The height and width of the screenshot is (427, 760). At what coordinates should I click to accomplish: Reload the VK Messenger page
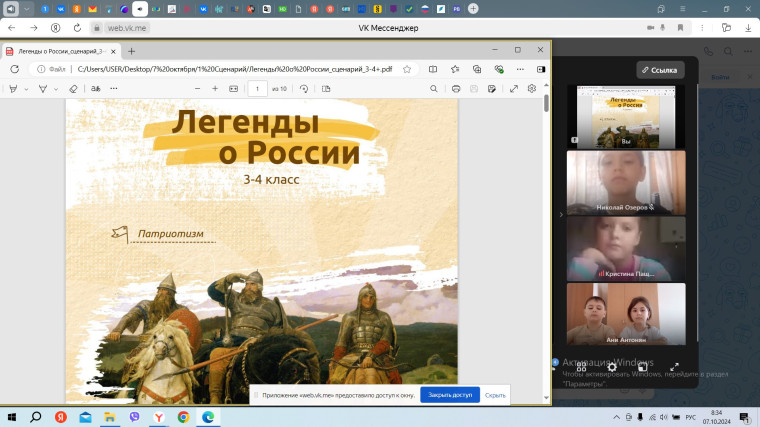(77, 28)
